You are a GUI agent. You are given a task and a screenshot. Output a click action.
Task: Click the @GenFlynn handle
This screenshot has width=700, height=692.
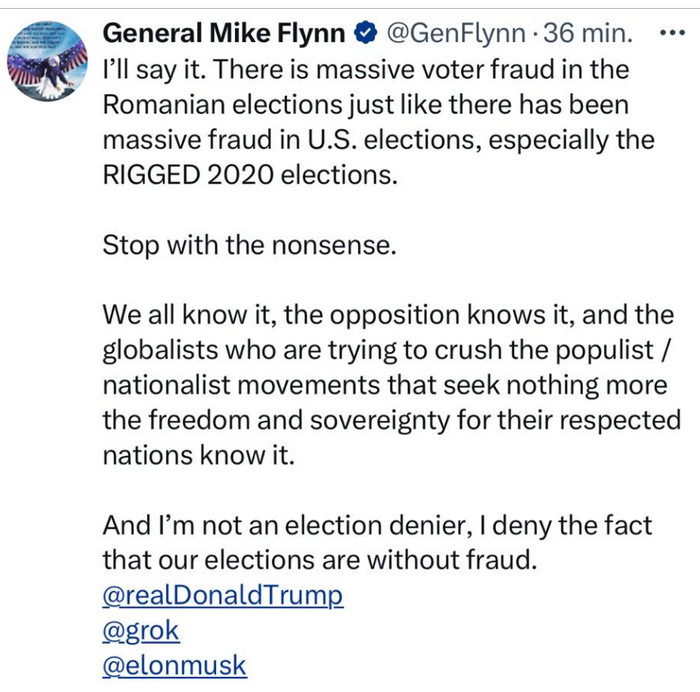(456, 33)
